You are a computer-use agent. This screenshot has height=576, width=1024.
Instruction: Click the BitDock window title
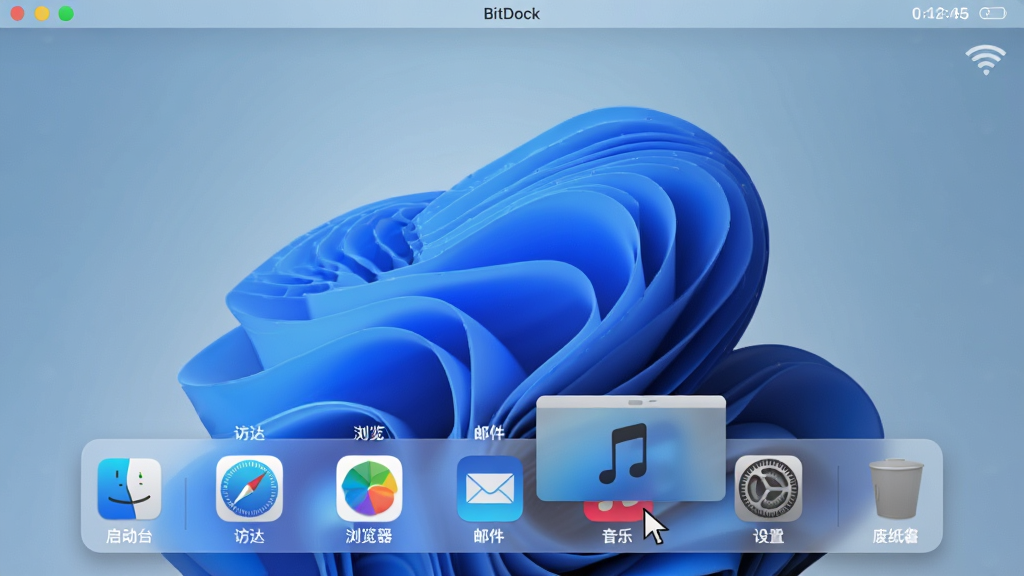click(x=511, y=14)
